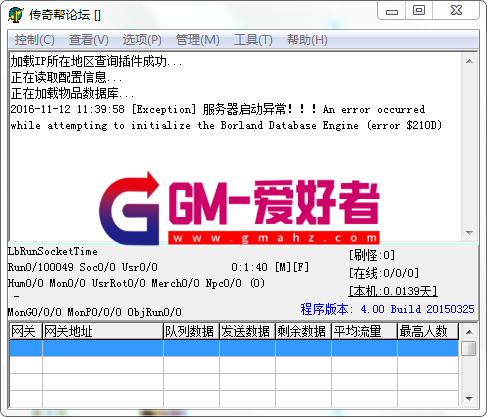Click the MonG0/0/0 MonP0/0/0 ObjRun0/0 line
Image resolution: width=487 pixels, height=417 pixels.
pos(95,312)
